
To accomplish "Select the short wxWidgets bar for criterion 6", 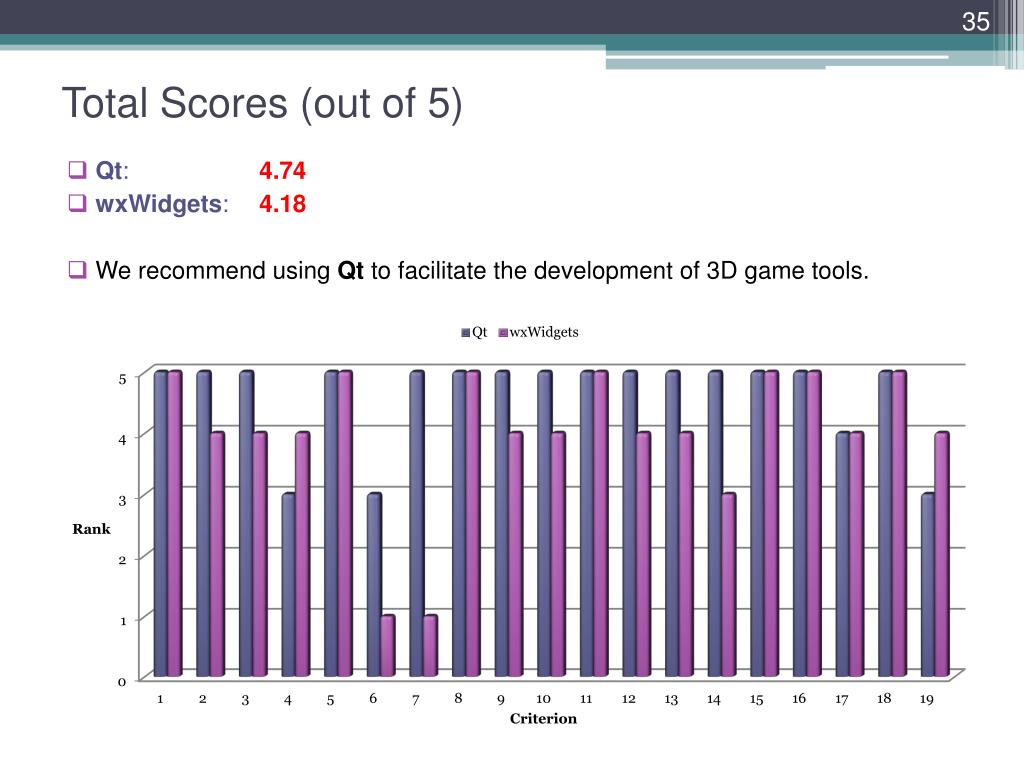I will point(388,645).
